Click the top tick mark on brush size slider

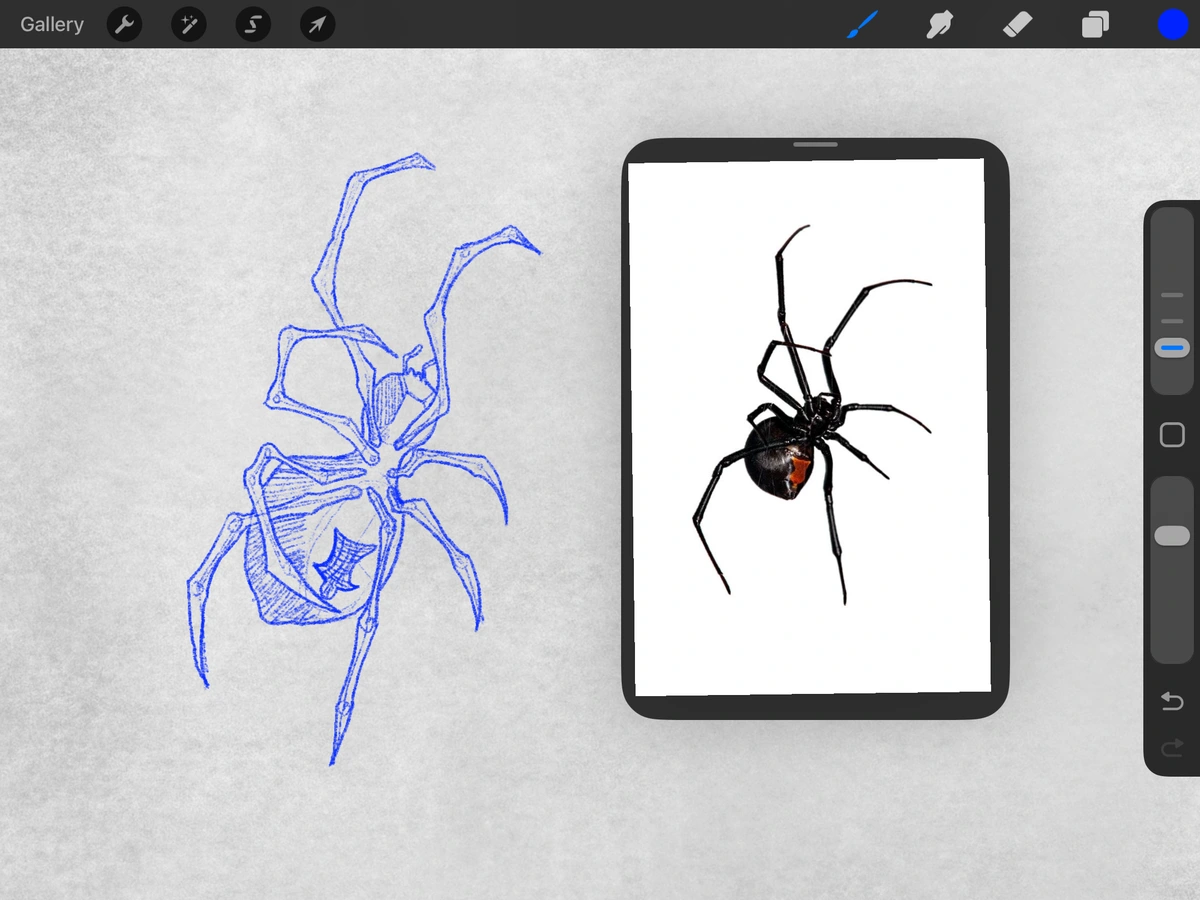[x=1171, y=295]
